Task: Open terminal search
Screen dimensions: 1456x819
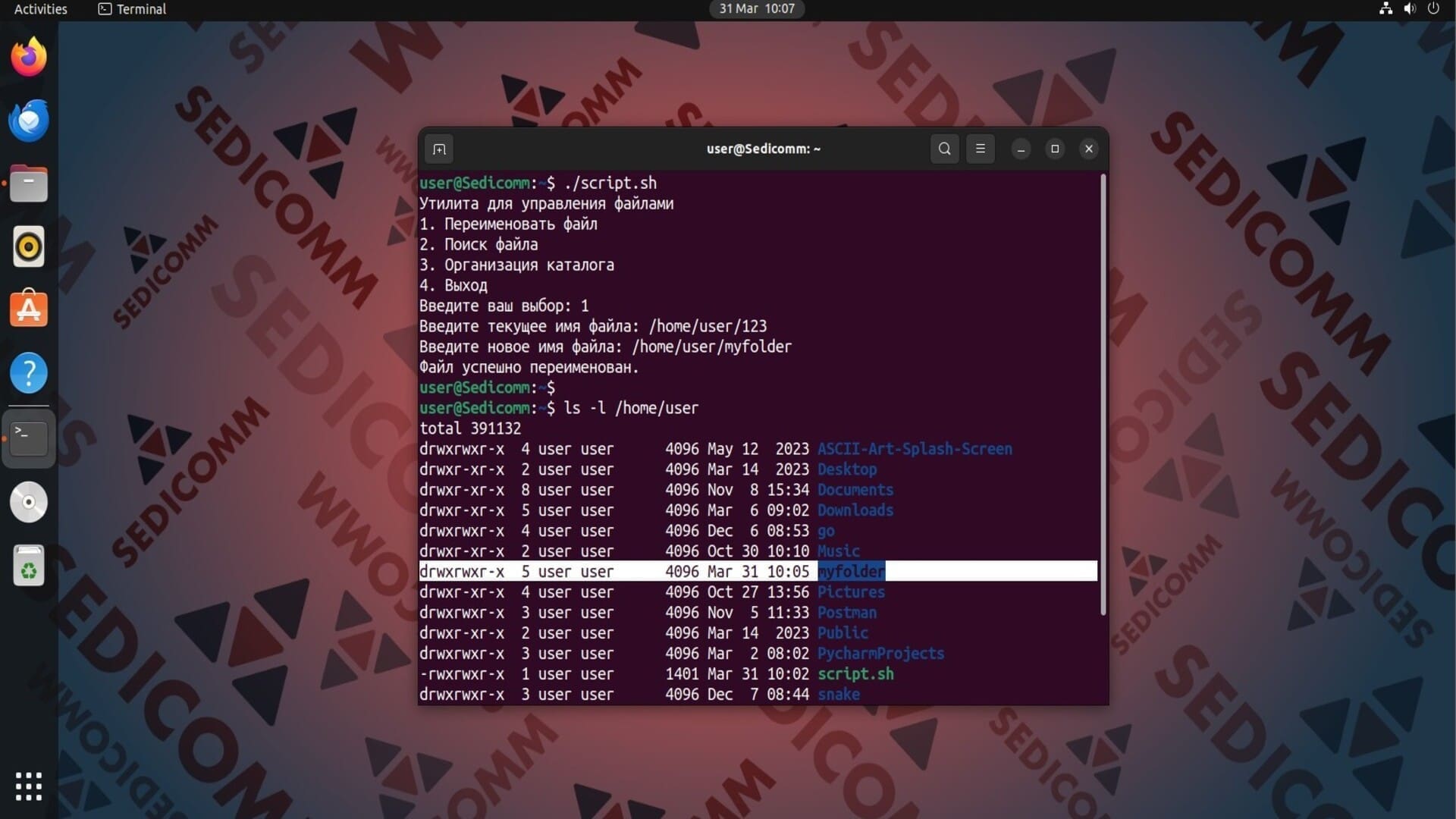Action: point(944,149)
